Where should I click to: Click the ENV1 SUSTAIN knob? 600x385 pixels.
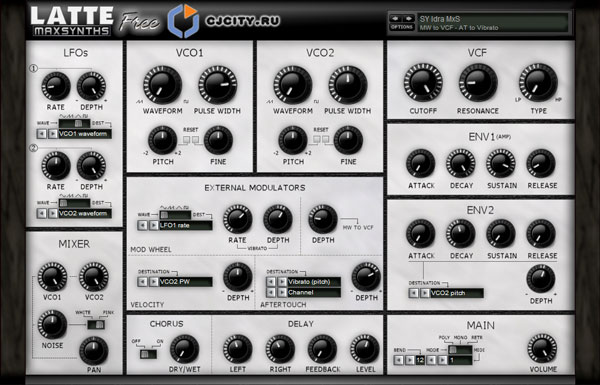501,163
